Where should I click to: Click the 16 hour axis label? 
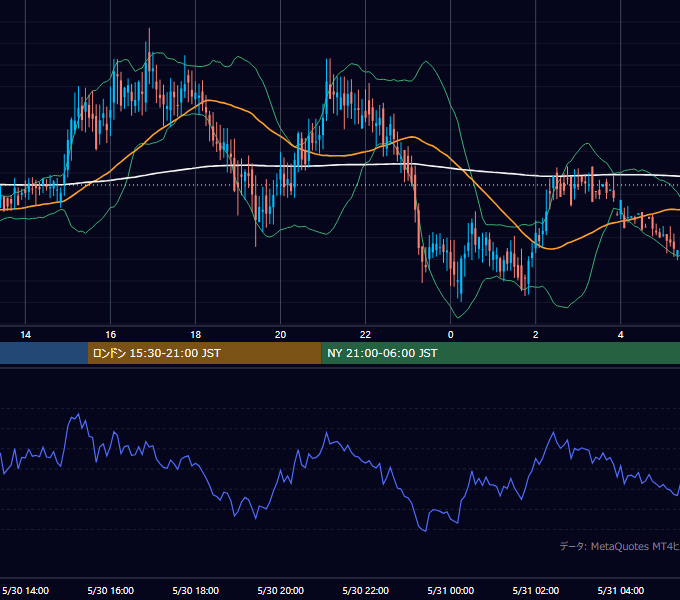click(111, 335)
